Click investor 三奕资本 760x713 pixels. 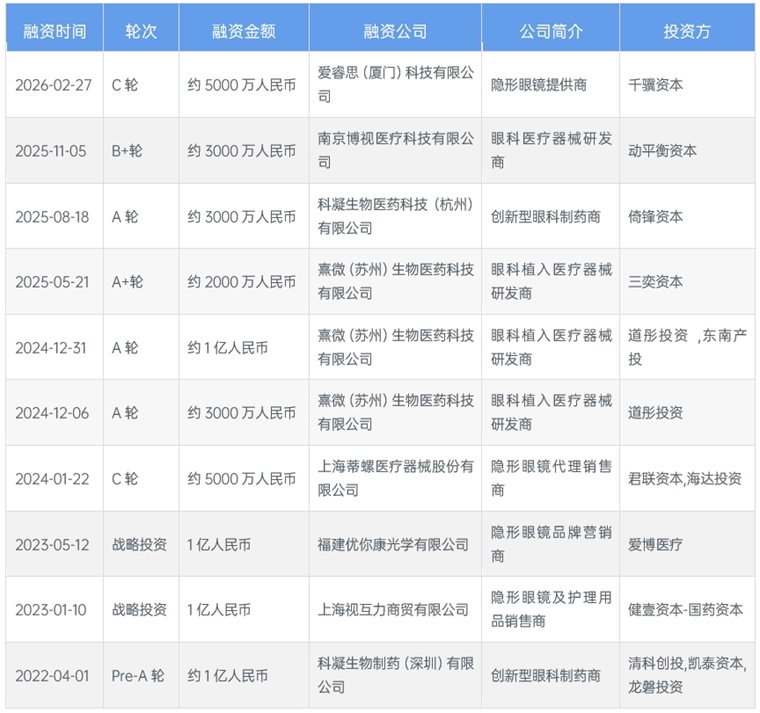pos(655,282)
